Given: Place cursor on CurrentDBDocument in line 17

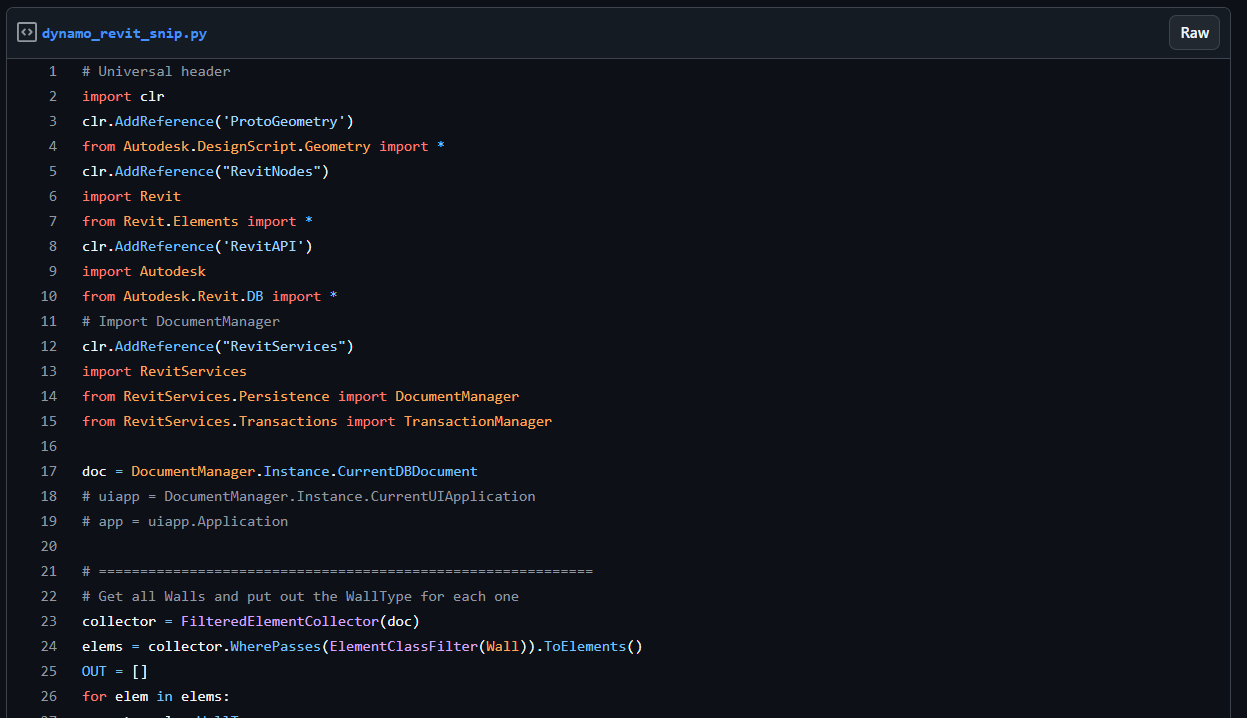Looking at the screenshot, I should pos(407,471).
